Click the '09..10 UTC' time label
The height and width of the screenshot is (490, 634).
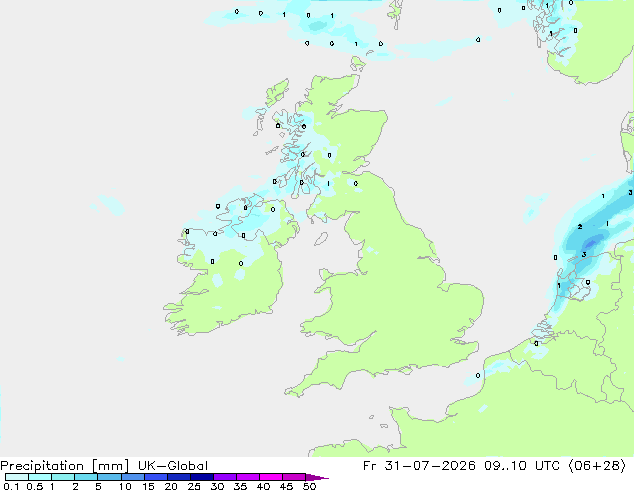(x=522, y=466)
